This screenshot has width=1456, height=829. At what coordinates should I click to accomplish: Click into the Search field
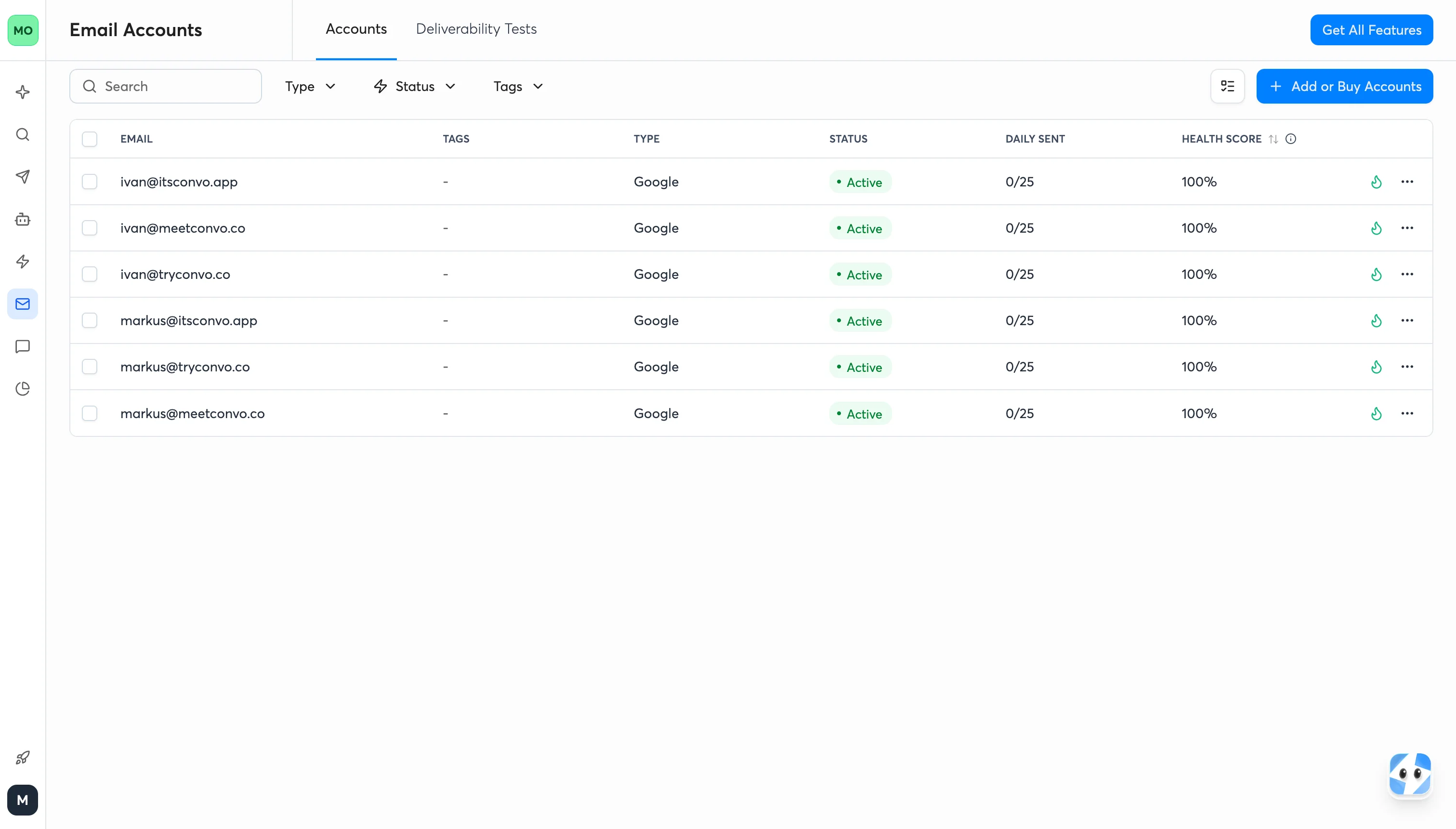pos(166,87)
